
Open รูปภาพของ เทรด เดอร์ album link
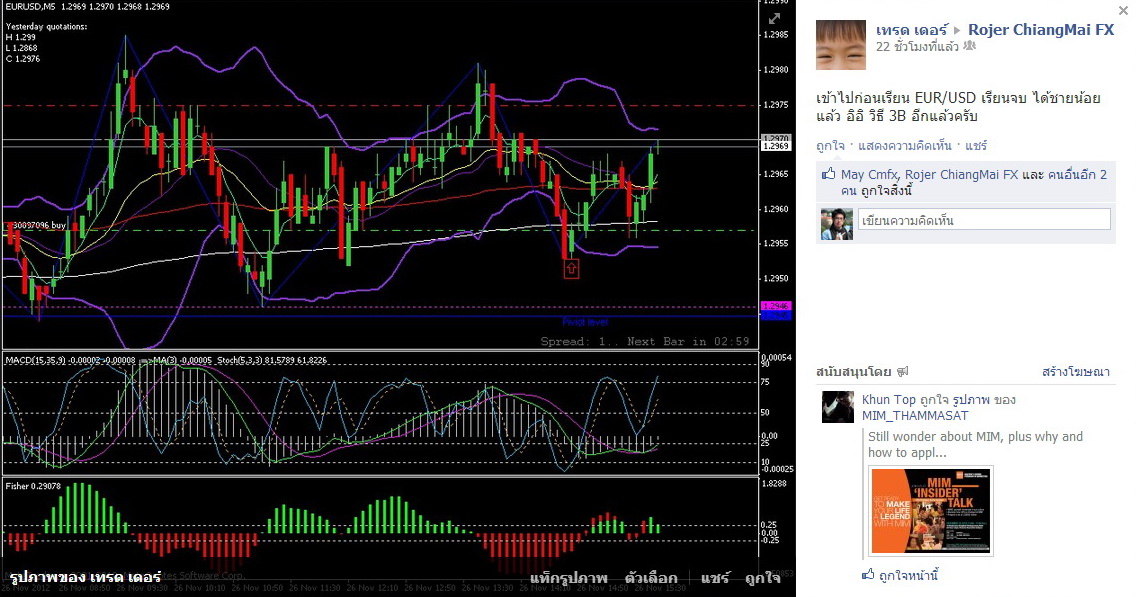click(x=85, y=577)
